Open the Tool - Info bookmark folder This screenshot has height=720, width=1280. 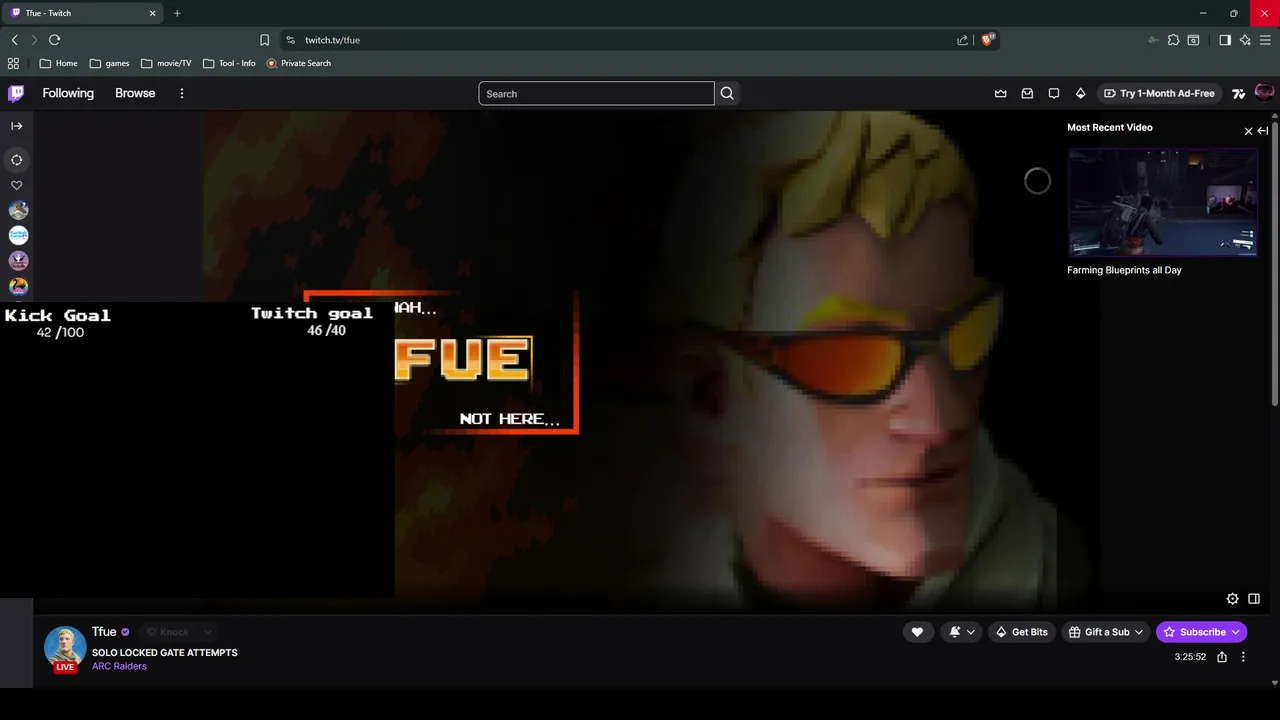[229, 63]
